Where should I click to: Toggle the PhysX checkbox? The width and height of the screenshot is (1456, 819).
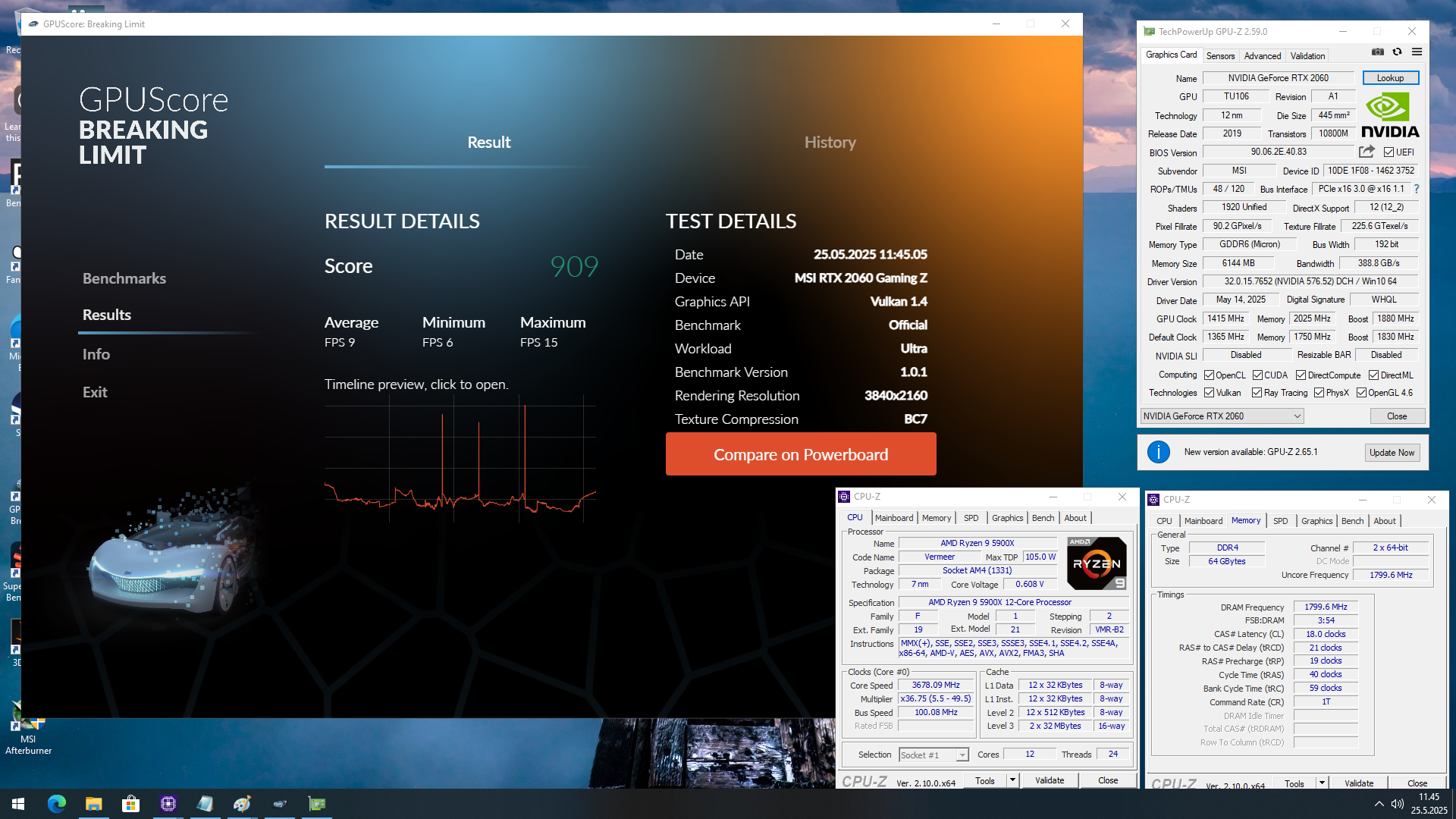pyautogui.click(x=1319, y=393)
